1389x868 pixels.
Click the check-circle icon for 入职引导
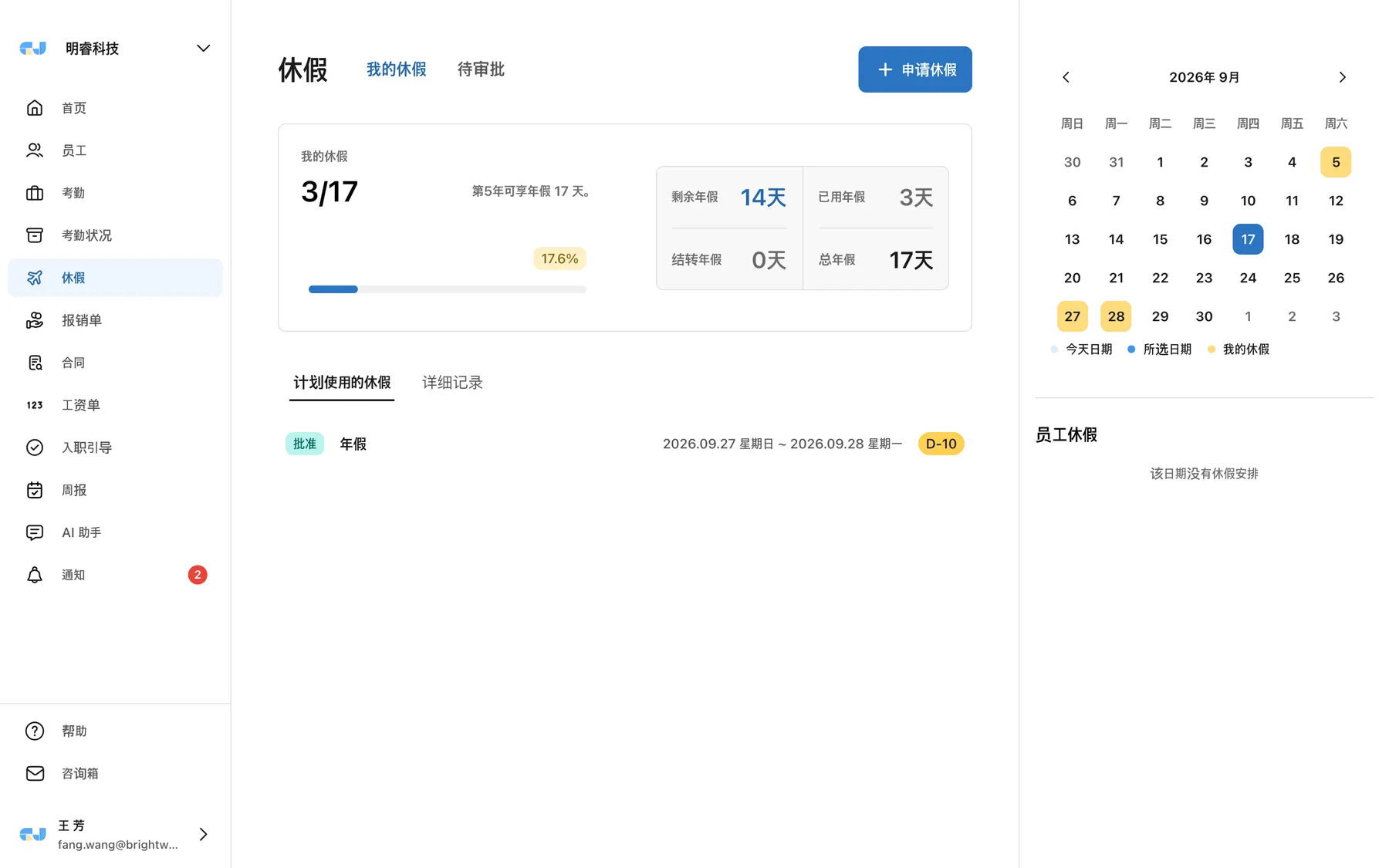point(35,448)
